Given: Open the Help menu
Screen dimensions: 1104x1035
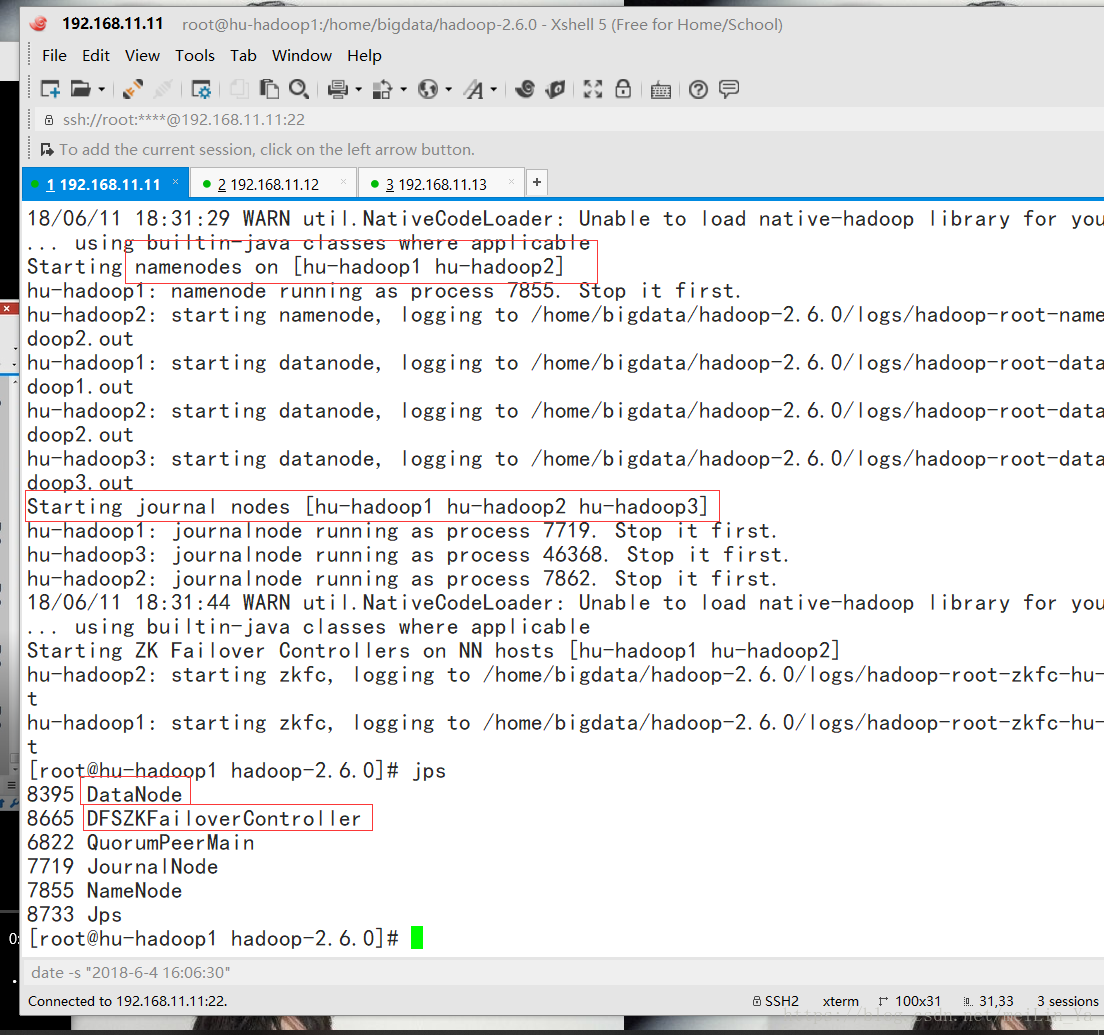Looking at the screenshot, I should (x=364, y=56).
